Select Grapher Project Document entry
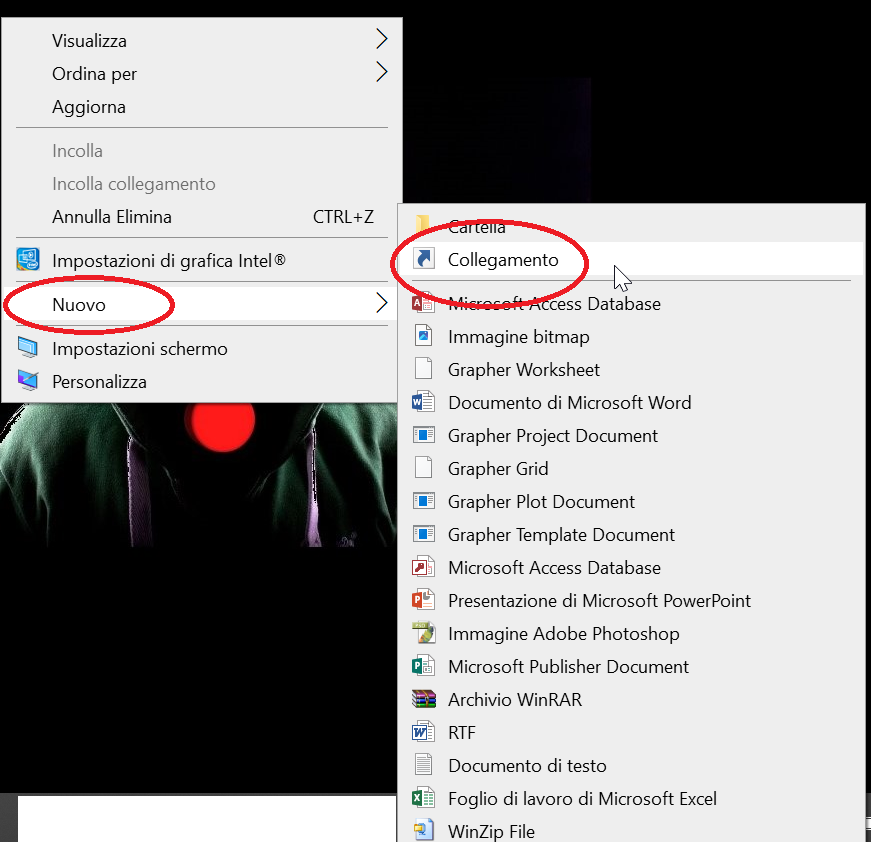The image size is (871, 842). coord(632,435)
